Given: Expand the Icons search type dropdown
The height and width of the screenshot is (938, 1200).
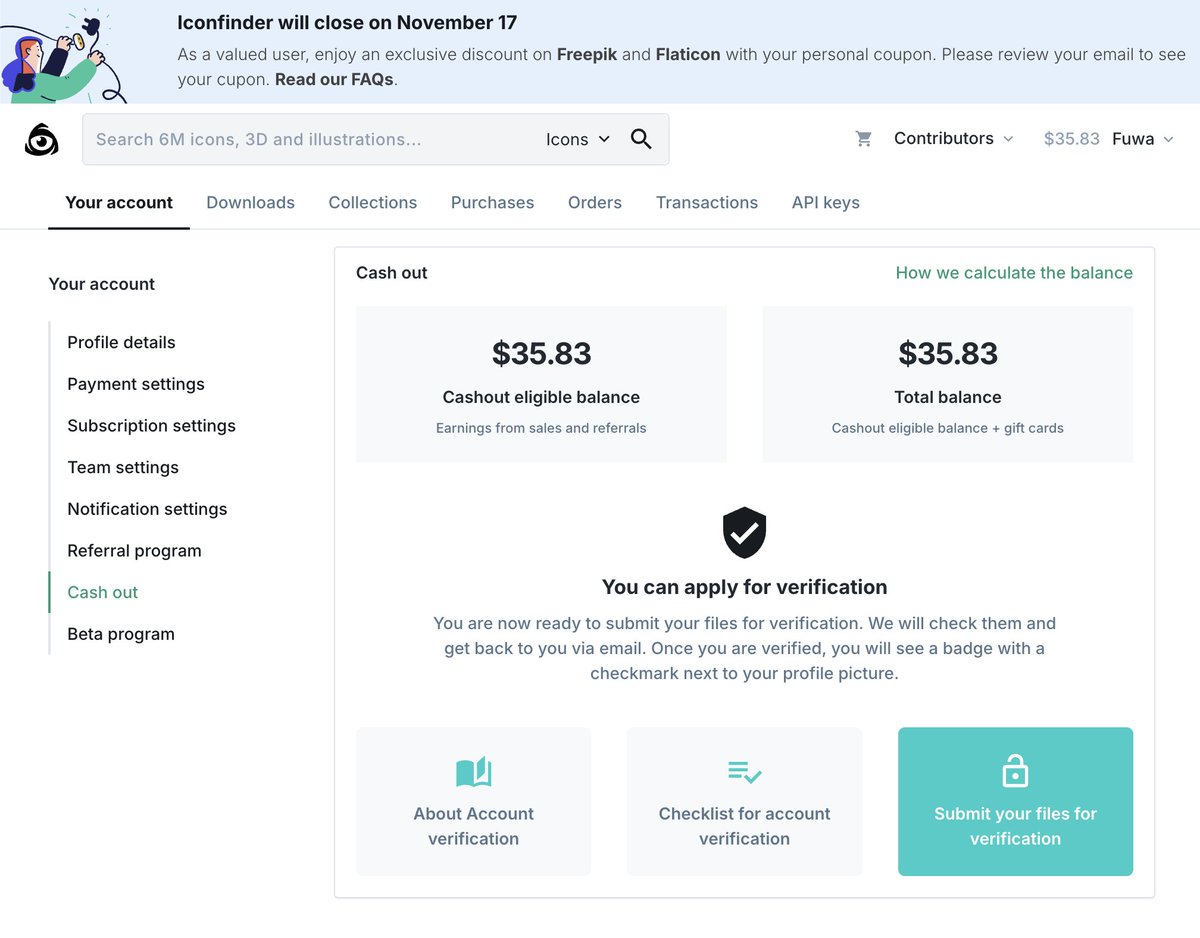Looking at the screenshot, I should pyautogui.click(x=577, y=139).
